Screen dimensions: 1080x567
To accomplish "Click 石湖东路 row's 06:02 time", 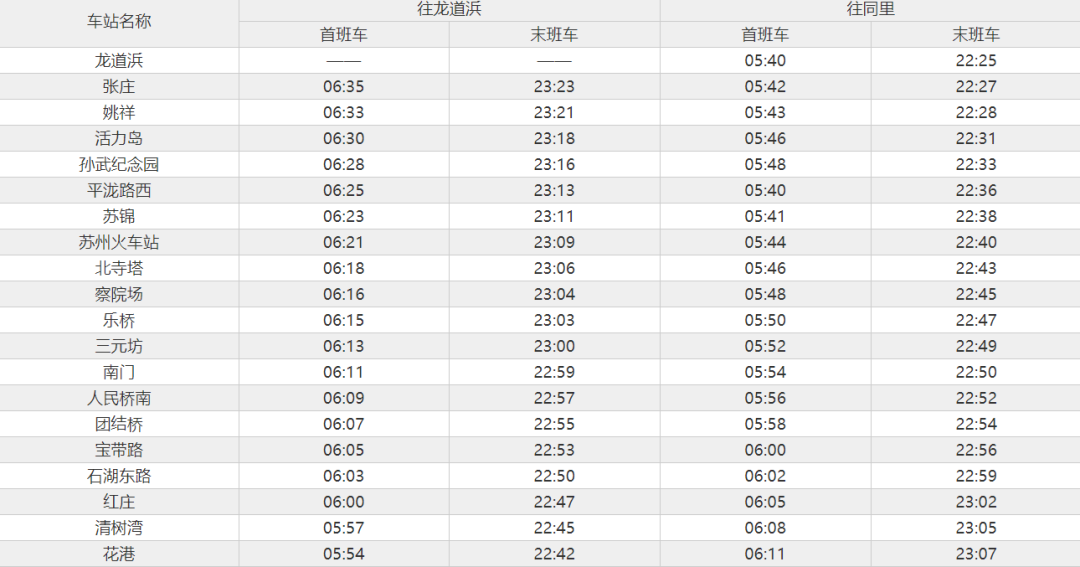I will pyautogui.click(x=765, y=476).
